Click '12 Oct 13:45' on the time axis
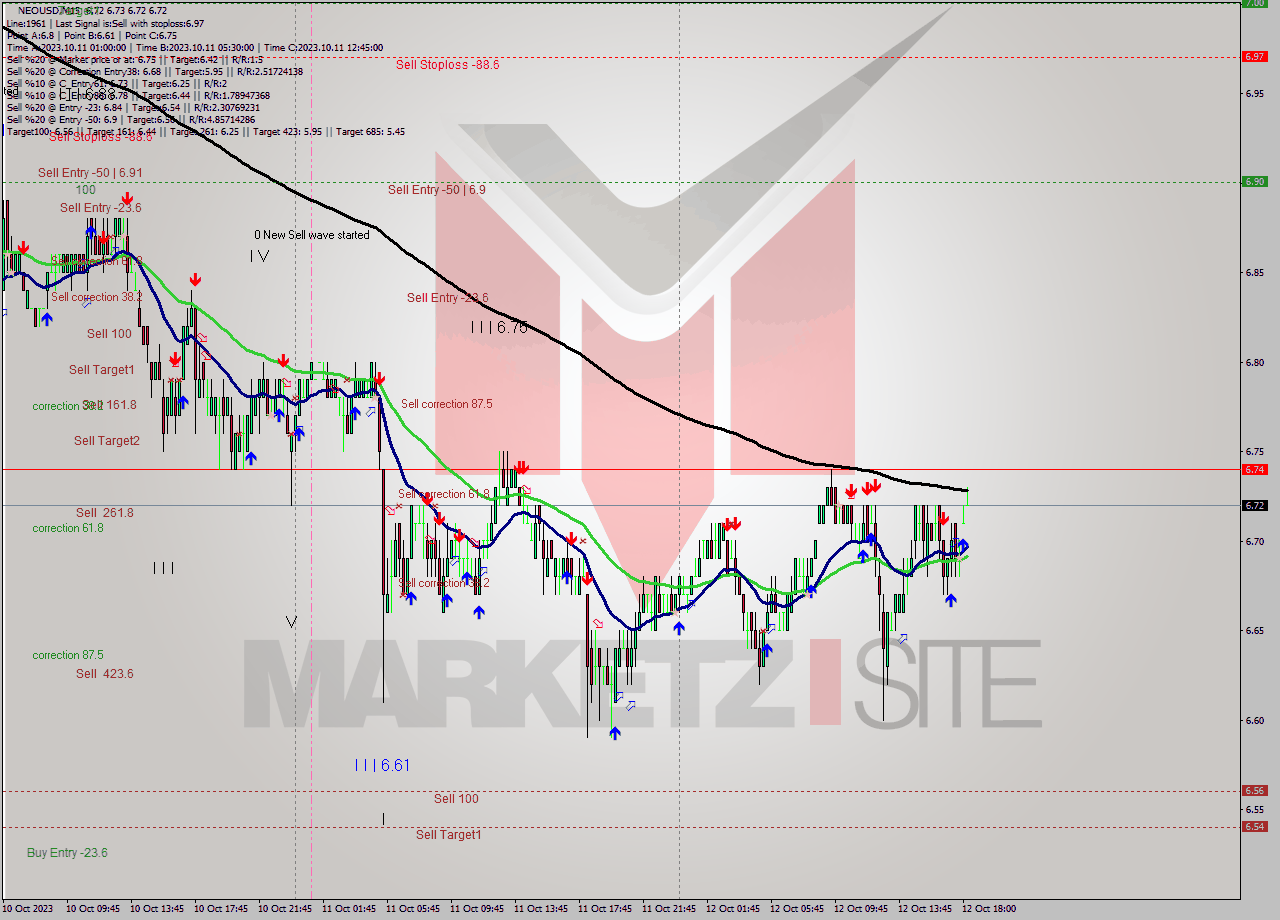This screenshot has width=1280, height=920. pyautogui.click(x=925, y=909)
